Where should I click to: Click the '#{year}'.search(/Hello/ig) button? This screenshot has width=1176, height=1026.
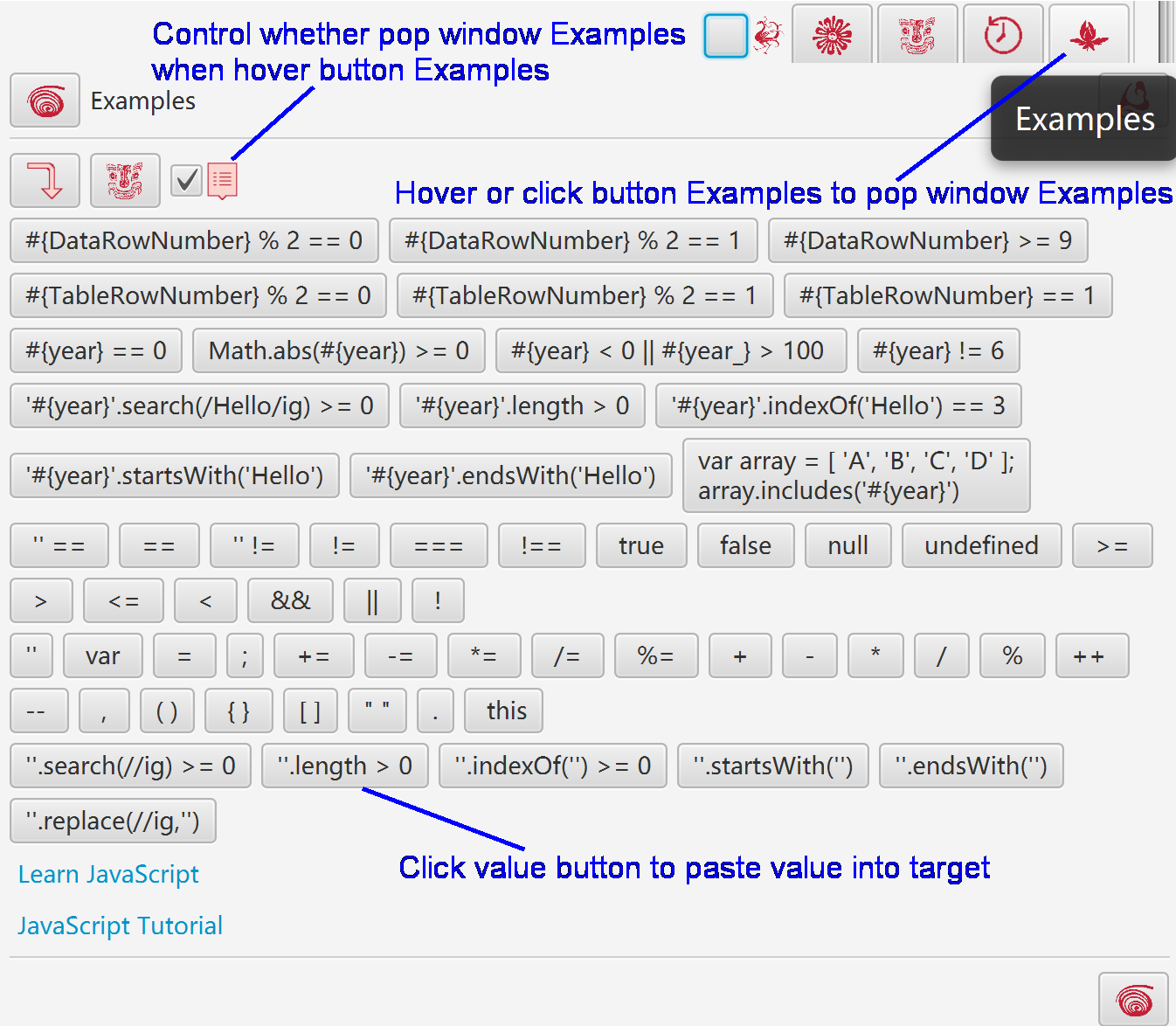pyautogui.click(x=199, y=406)
